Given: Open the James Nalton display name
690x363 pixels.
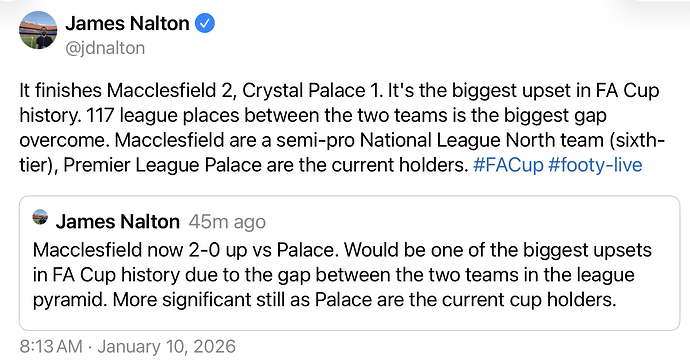Looking at the screenshot, I should coord(127,23).
